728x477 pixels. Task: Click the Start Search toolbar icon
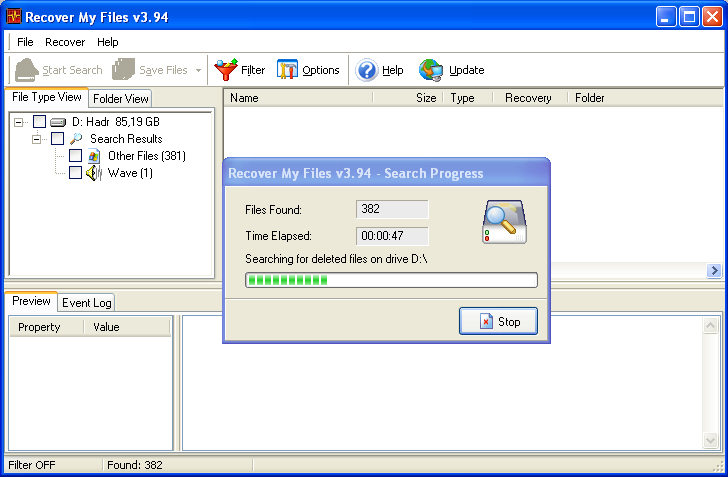(26, 70)
